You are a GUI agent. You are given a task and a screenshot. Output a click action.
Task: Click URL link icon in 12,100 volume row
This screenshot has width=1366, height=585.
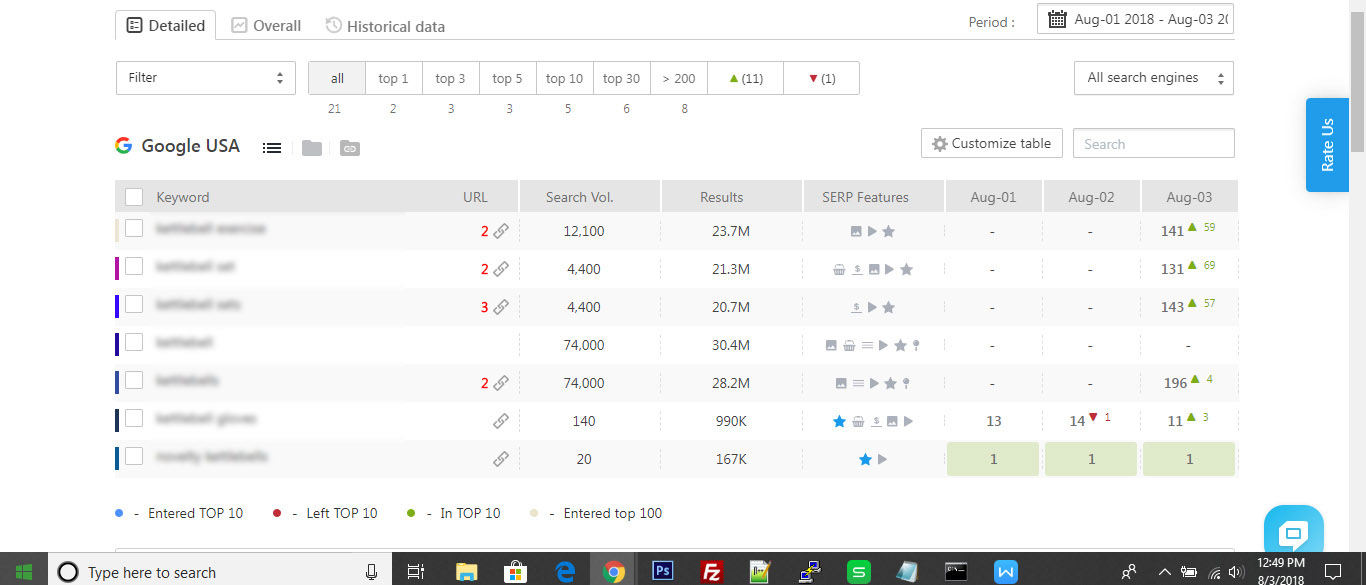(501, 231)
